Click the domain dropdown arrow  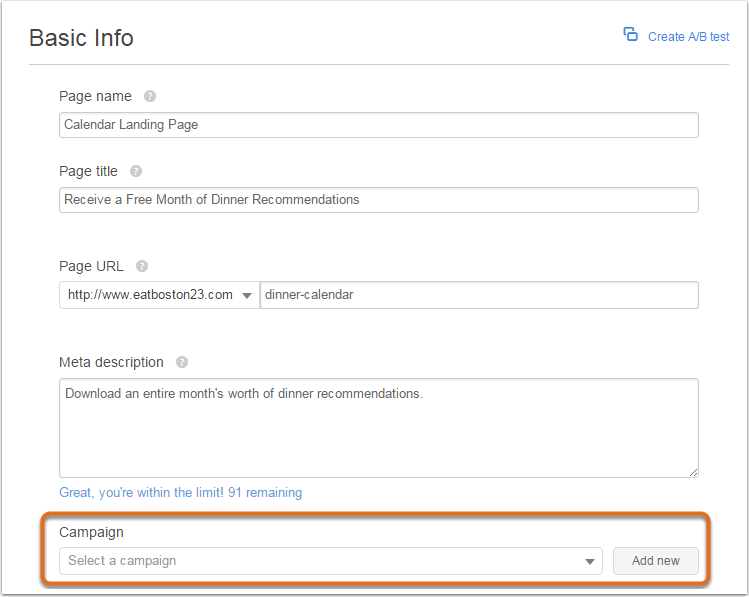[247, 296]
